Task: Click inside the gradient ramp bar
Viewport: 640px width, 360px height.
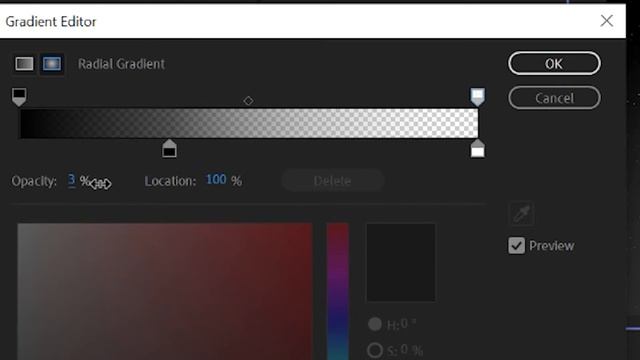Action: coord(249,123)
